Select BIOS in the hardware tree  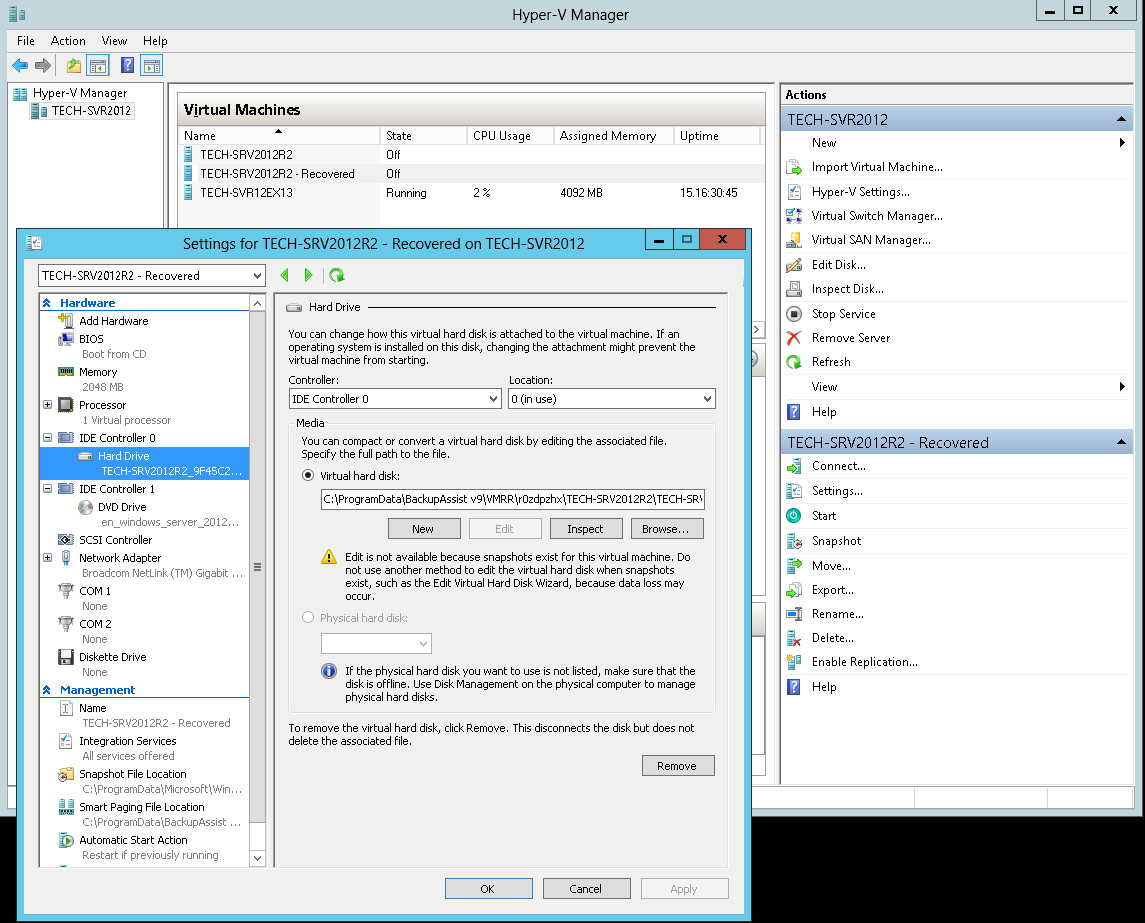[91, 339]
